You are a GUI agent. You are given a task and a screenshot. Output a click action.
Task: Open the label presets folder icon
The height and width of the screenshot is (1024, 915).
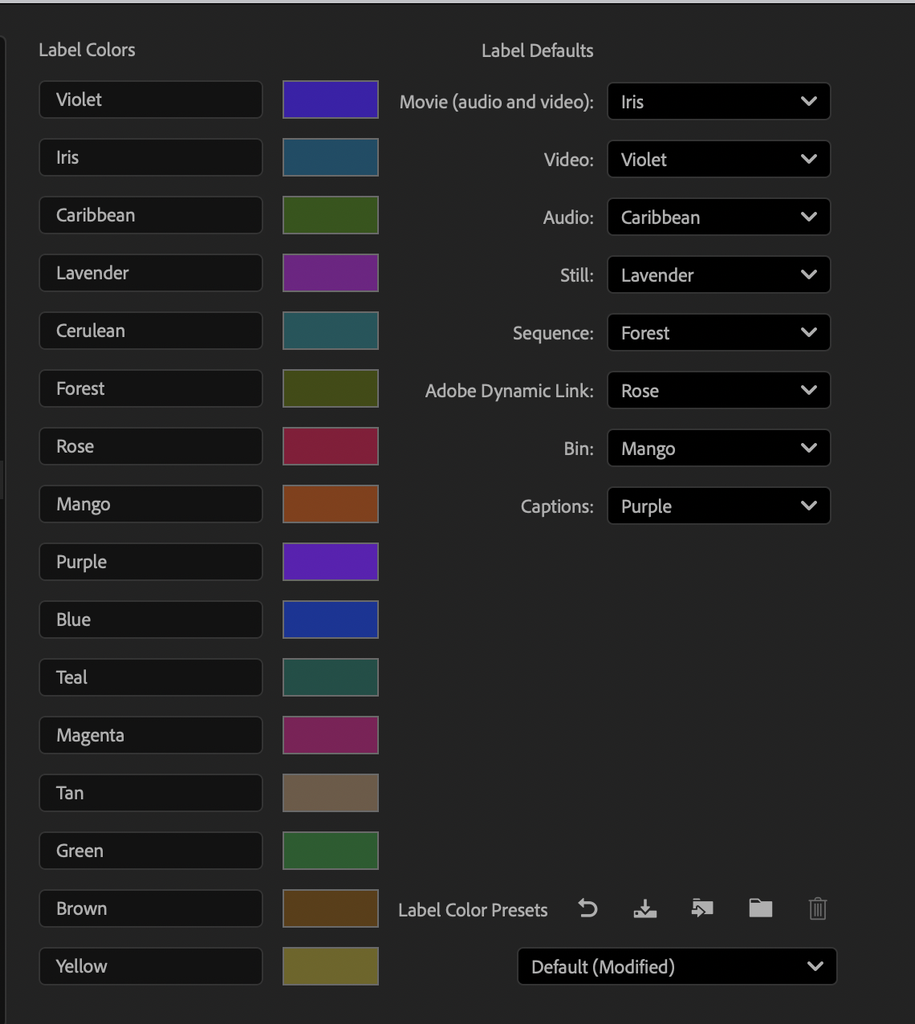click(760, 908)
